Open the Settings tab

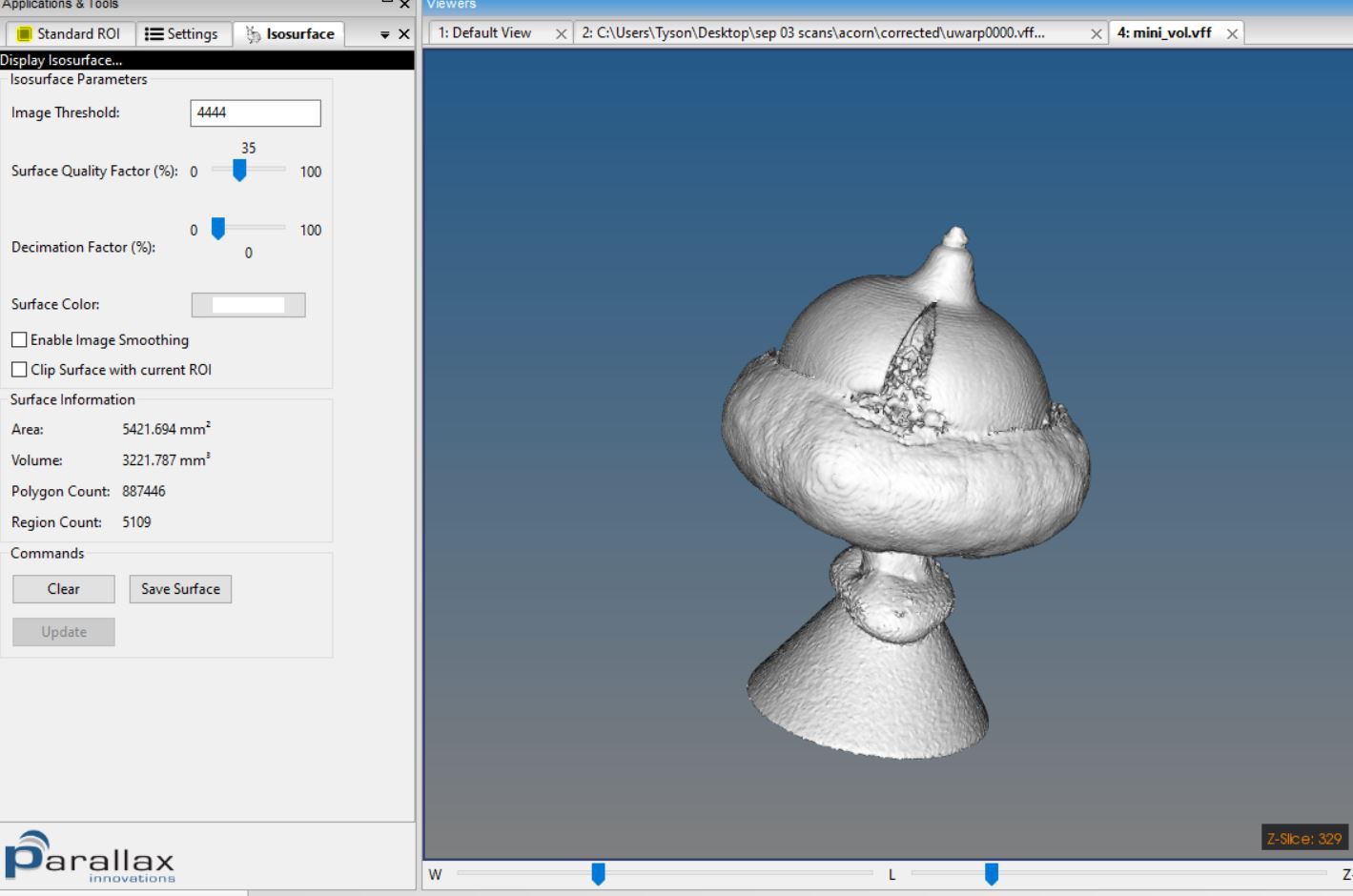coord(182,33)
